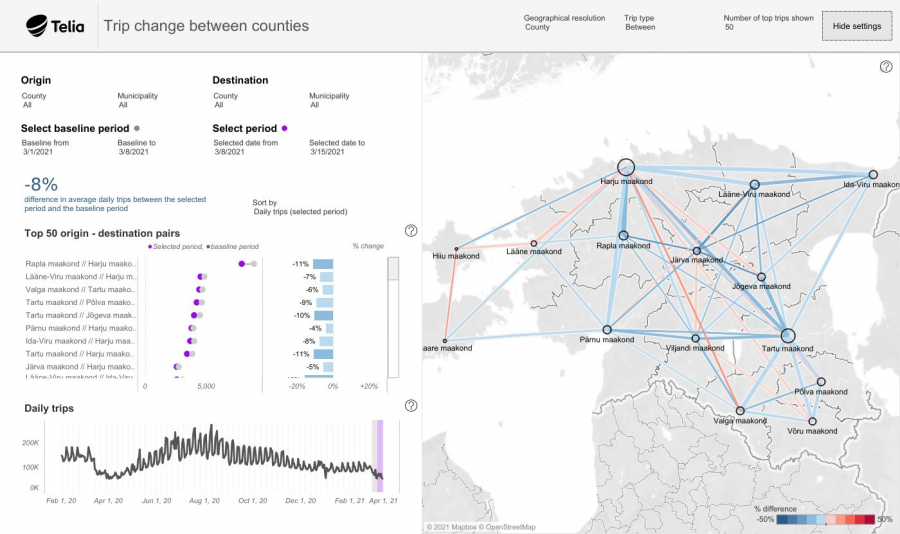Select Ida-Viru maakond // Harju row
900x534 pixels.
[81, 341]
